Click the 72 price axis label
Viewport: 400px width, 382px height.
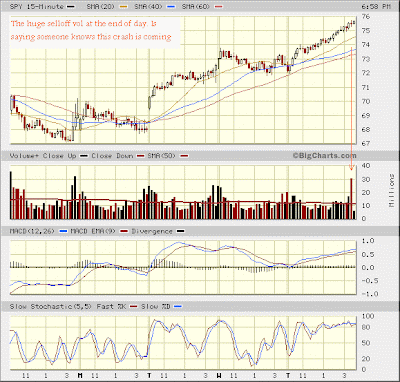(366, 73)
